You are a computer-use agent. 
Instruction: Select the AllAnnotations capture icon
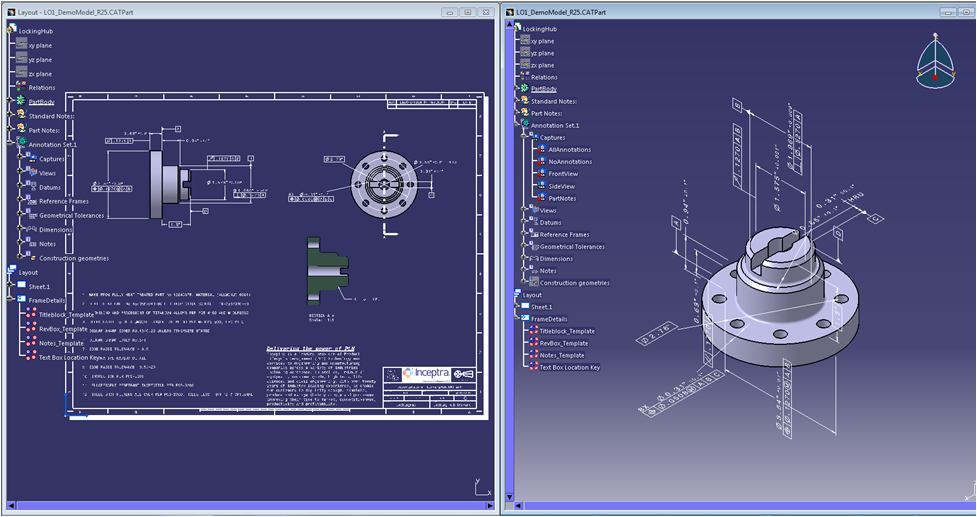(541, 149)
